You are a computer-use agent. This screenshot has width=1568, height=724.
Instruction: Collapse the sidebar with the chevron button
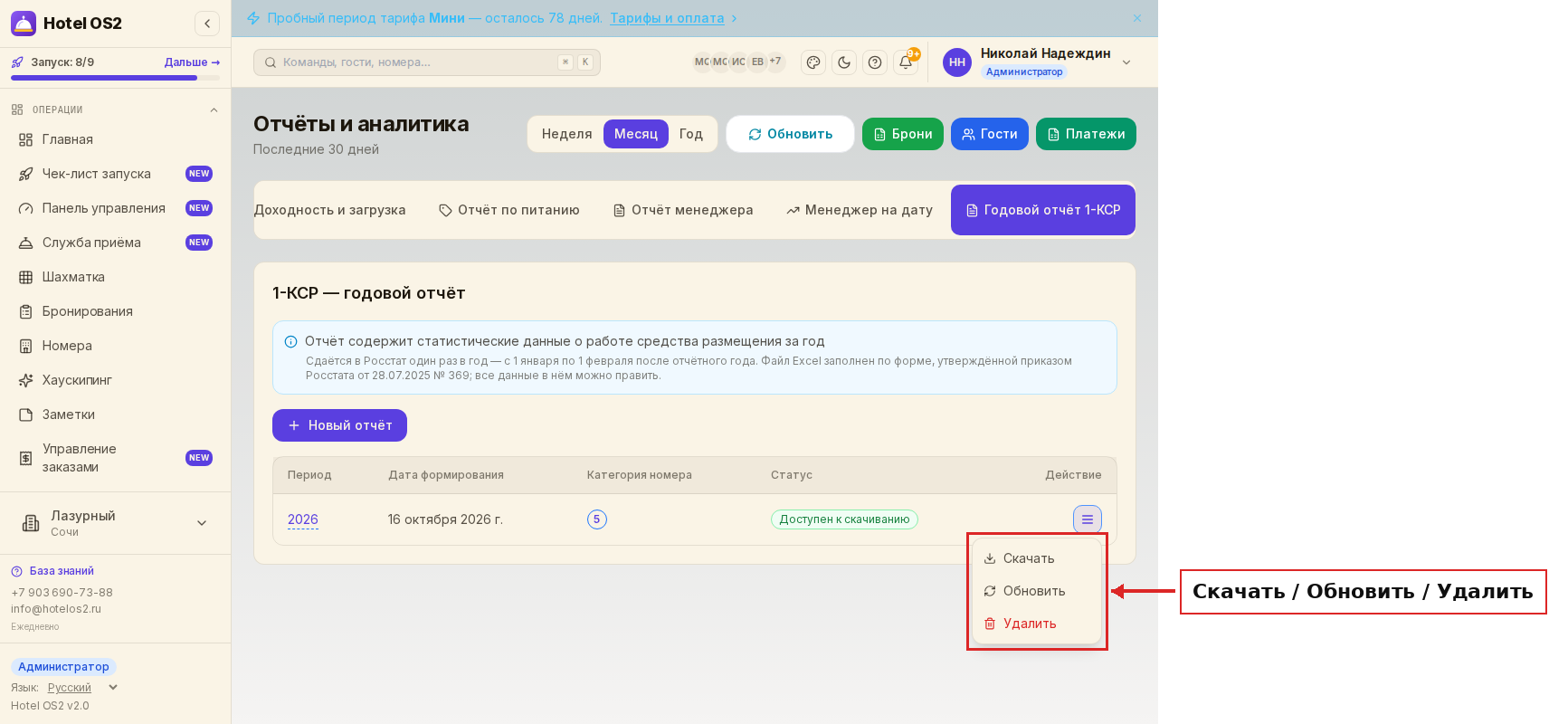[207, 24]
